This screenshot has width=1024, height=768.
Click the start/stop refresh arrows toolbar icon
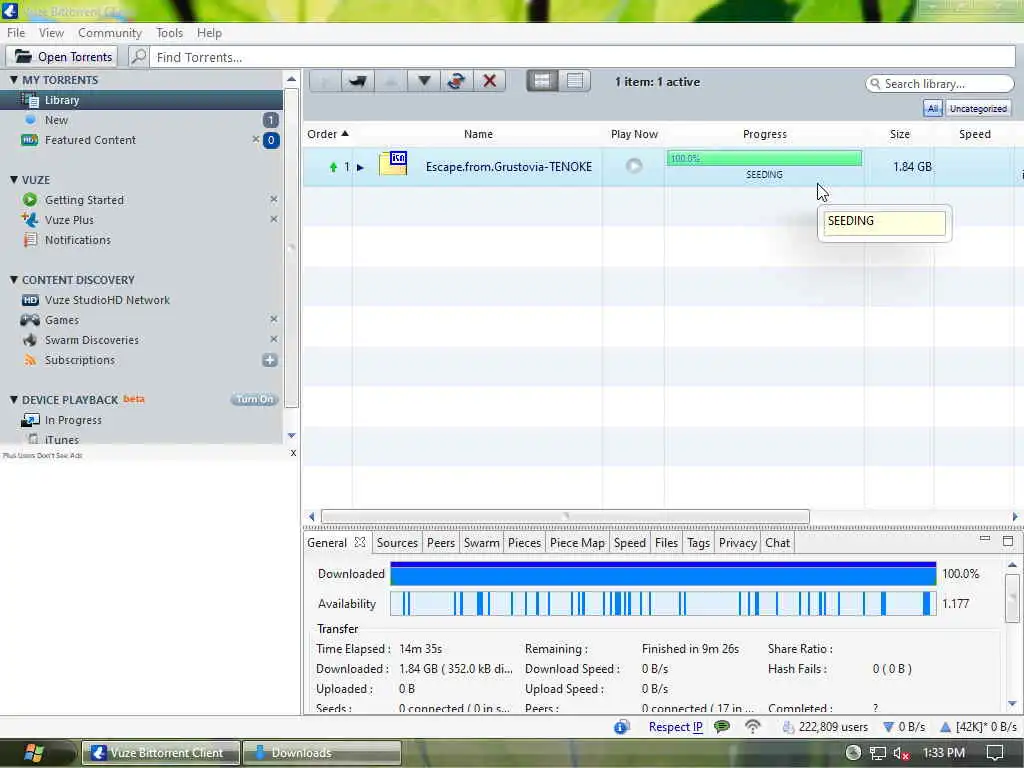click(456, 81)
